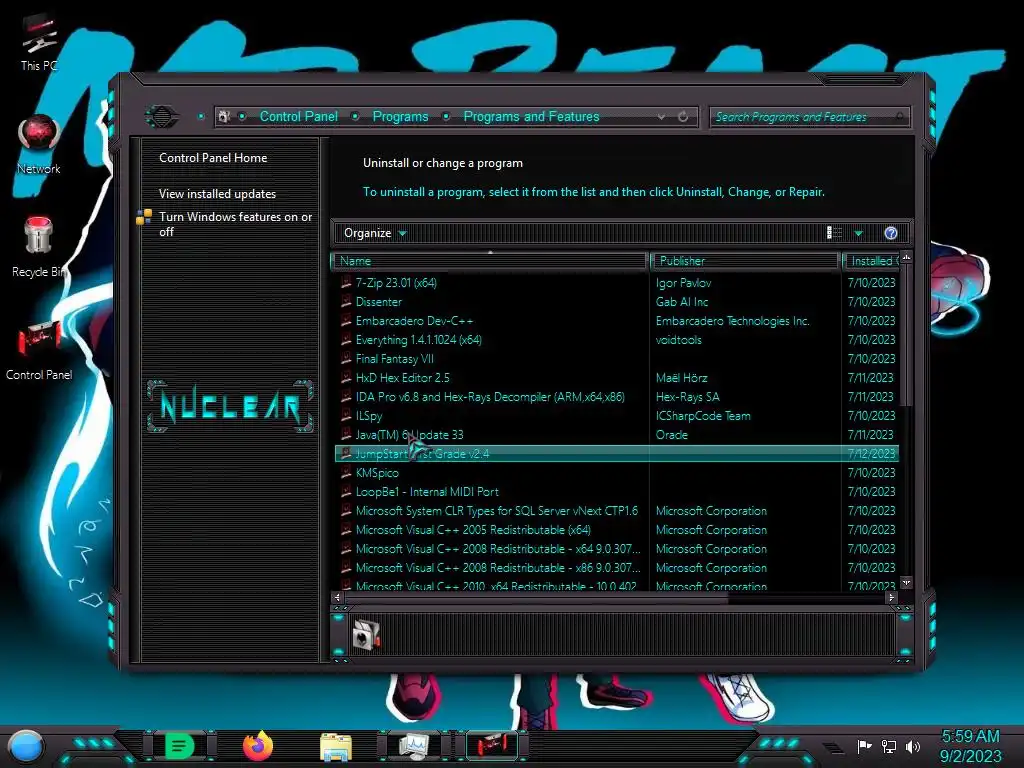This screenshot has width=1024, height=768.
Task: Select the JumpStart 1st Grade v2.4 row
Action: point(616,453)
